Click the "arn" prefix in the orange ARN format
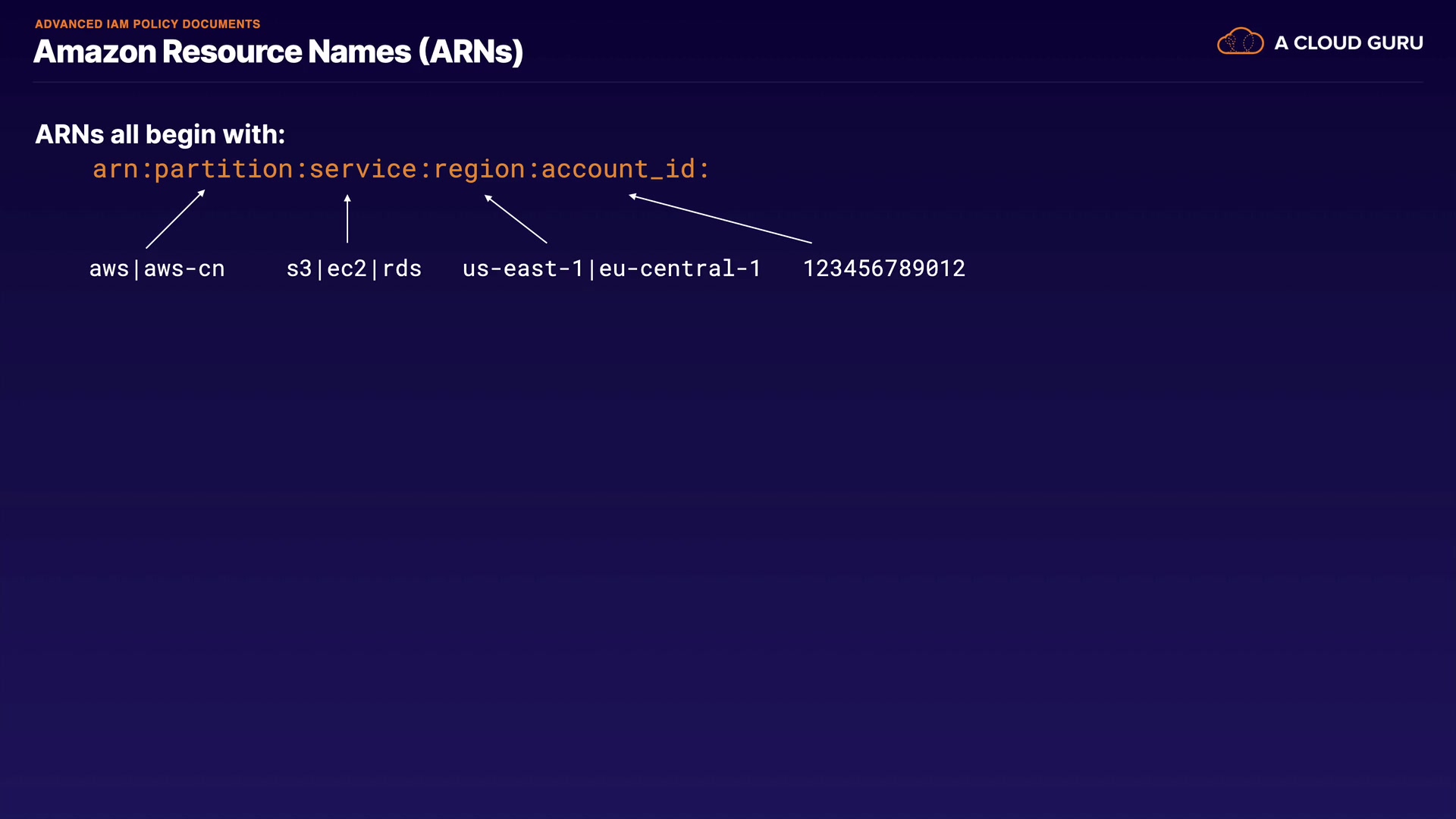Viewport: 1456px width, 819px height. (115, 168)
